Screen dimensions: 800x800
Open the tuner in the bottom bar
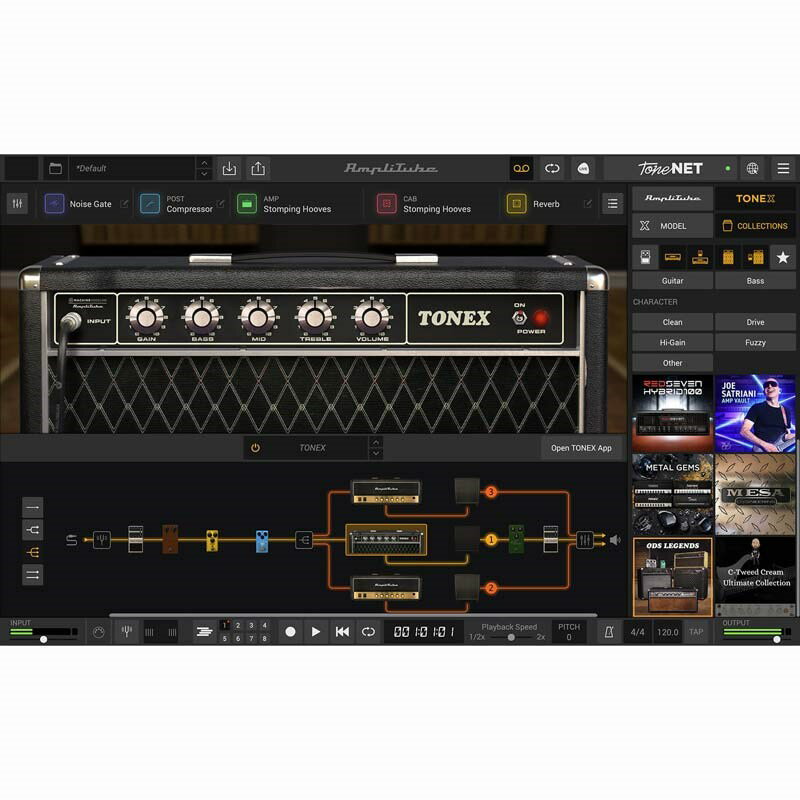(127, 631)
